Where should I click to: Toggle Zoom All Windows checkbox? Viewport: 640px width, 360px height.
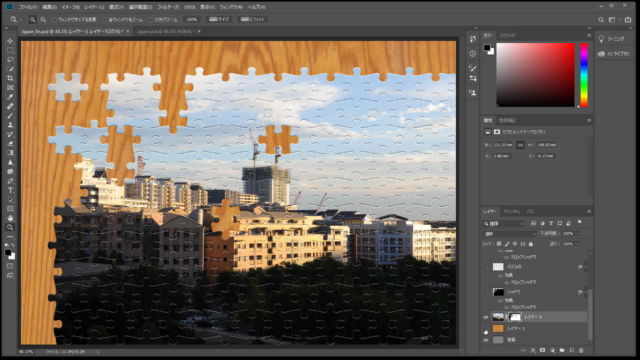click(x=104, y=20)
